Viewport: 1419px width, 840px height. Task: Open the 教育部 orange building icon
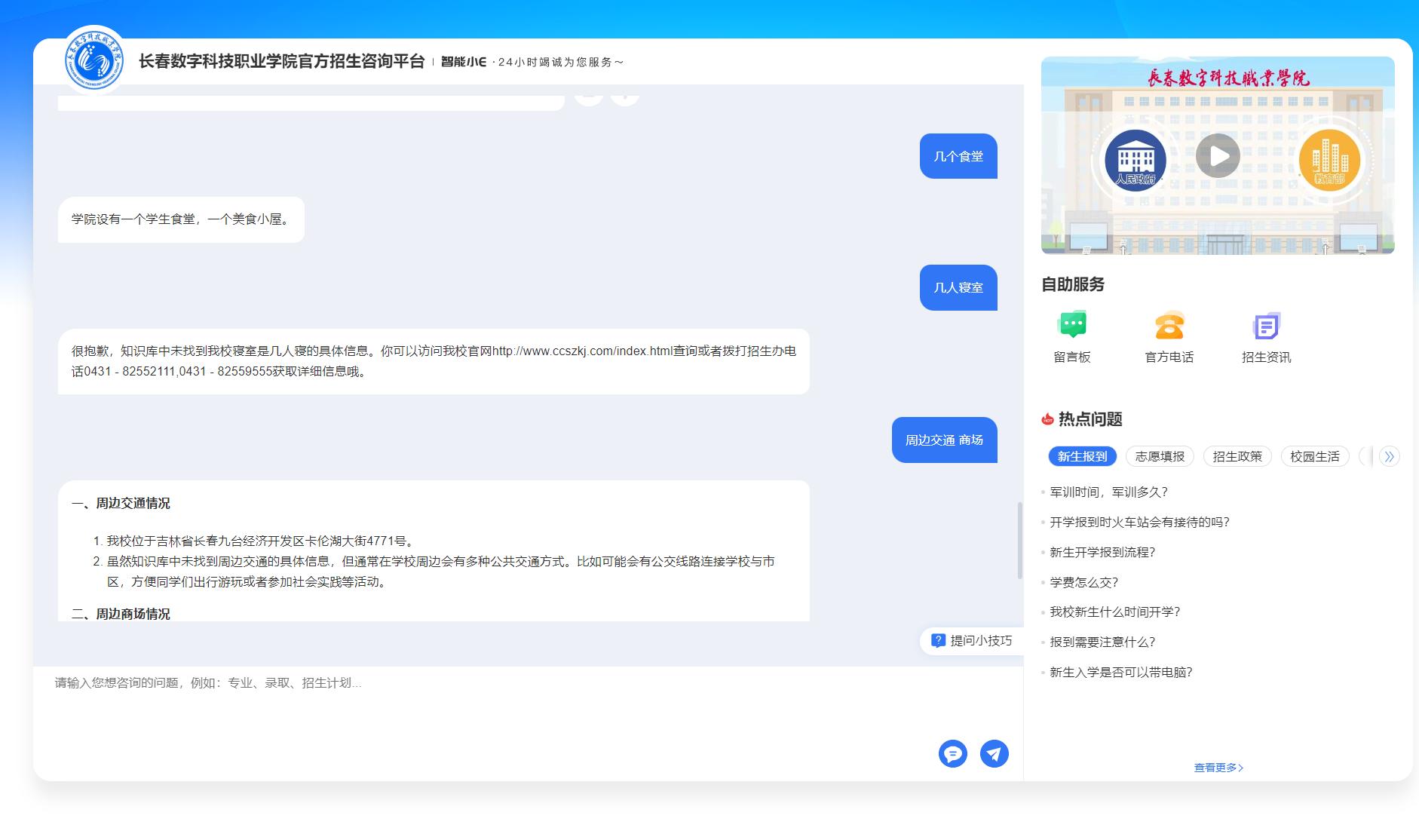click(1329, 160)
